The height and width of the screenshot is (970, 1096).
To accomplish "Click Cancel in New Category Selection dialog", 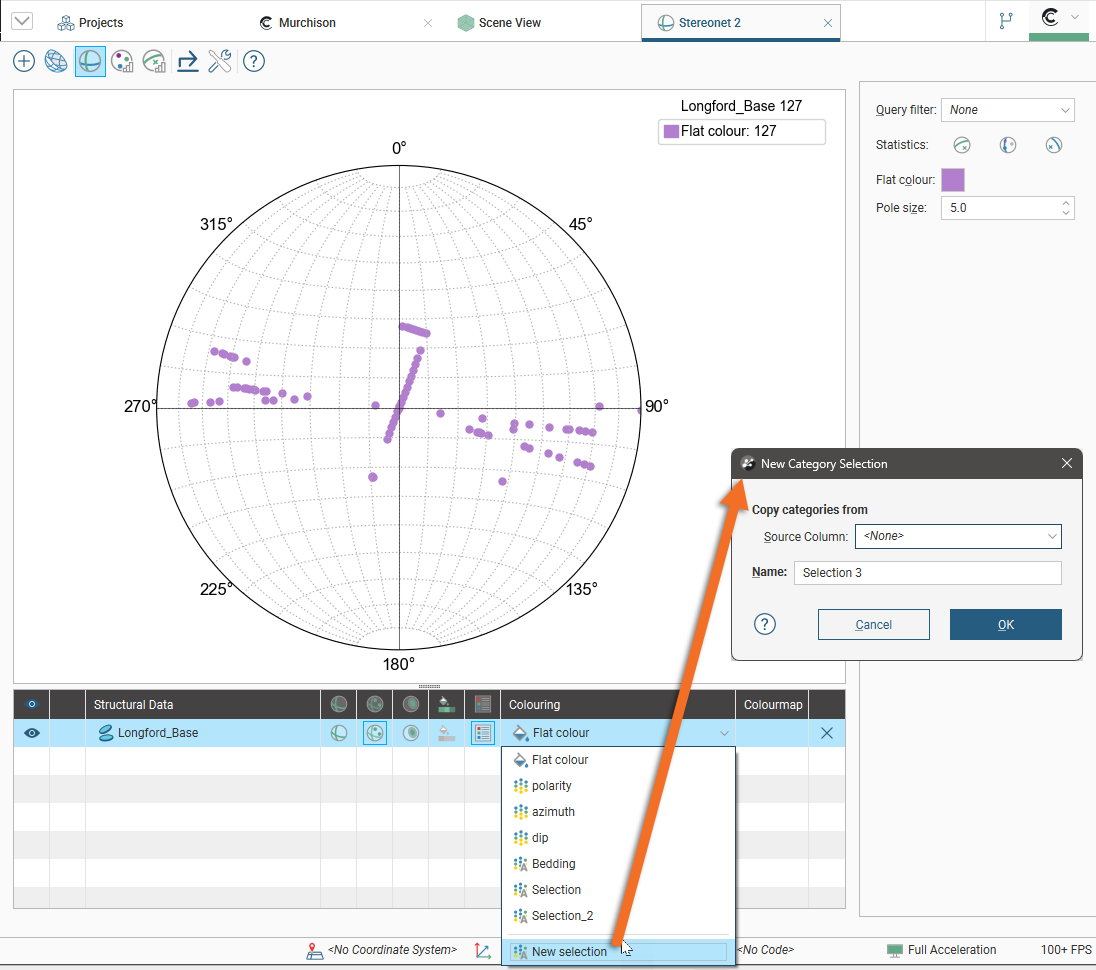I will 873,625.
